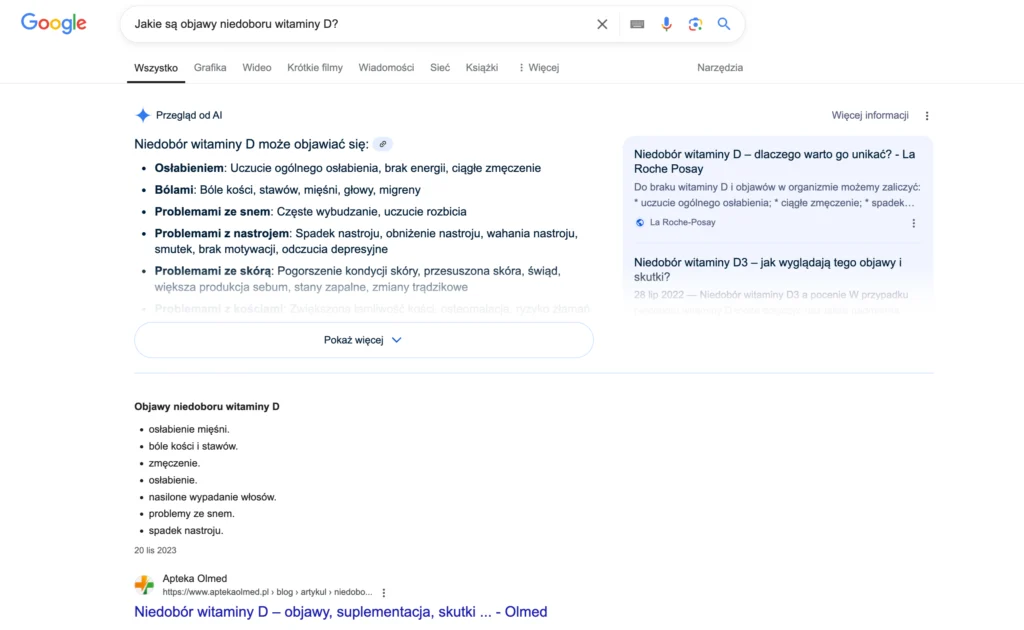This screenshot has height=630, width=1024.
Task: Click the Apteka Olmed favicon
Action: click(x=144, y=584)
